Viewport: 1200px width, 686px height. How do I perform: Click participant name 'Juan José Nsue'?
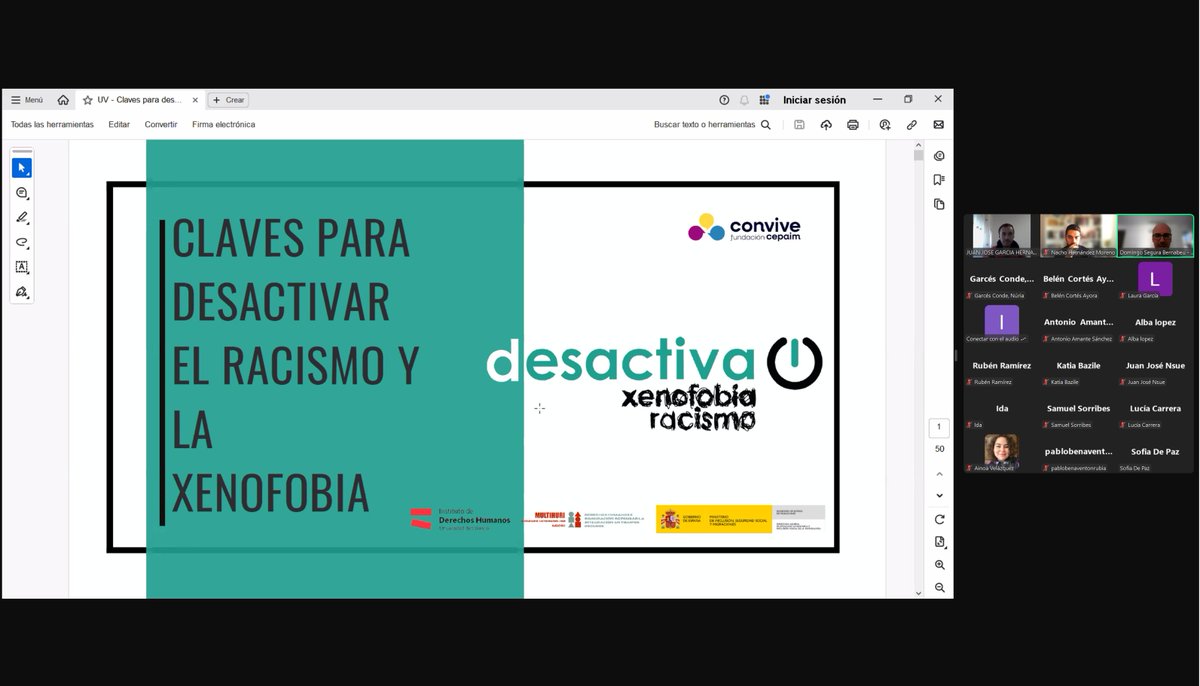pyautogui.click(x=1155, y=365)
